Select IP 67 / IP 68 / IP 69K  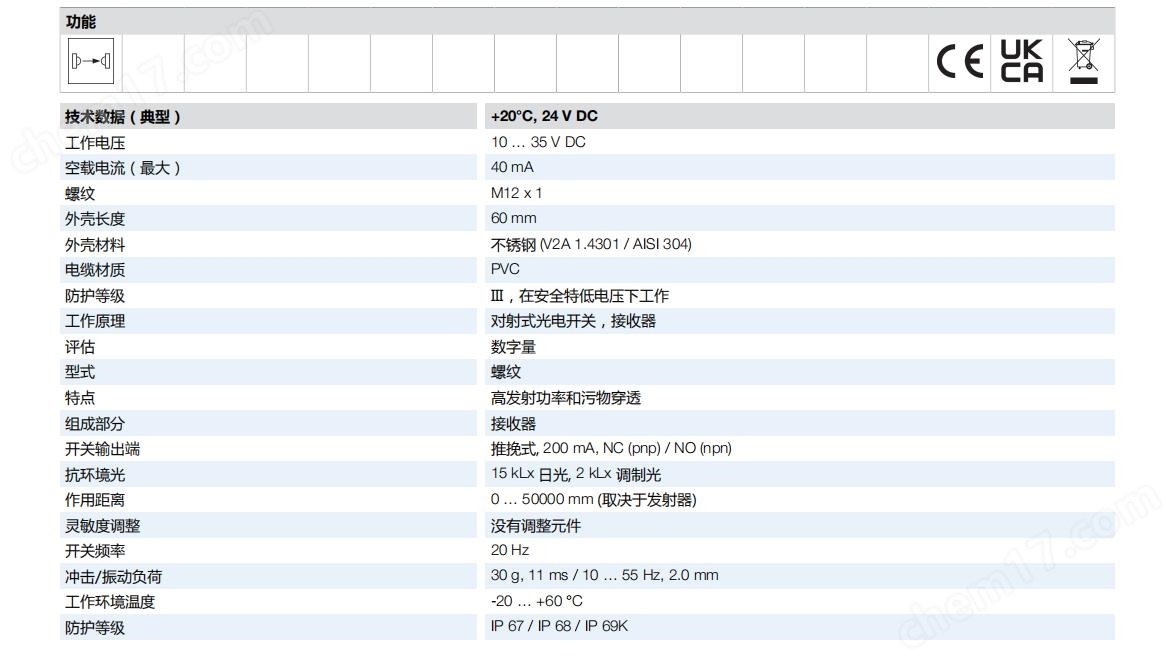tap(559, 626)
